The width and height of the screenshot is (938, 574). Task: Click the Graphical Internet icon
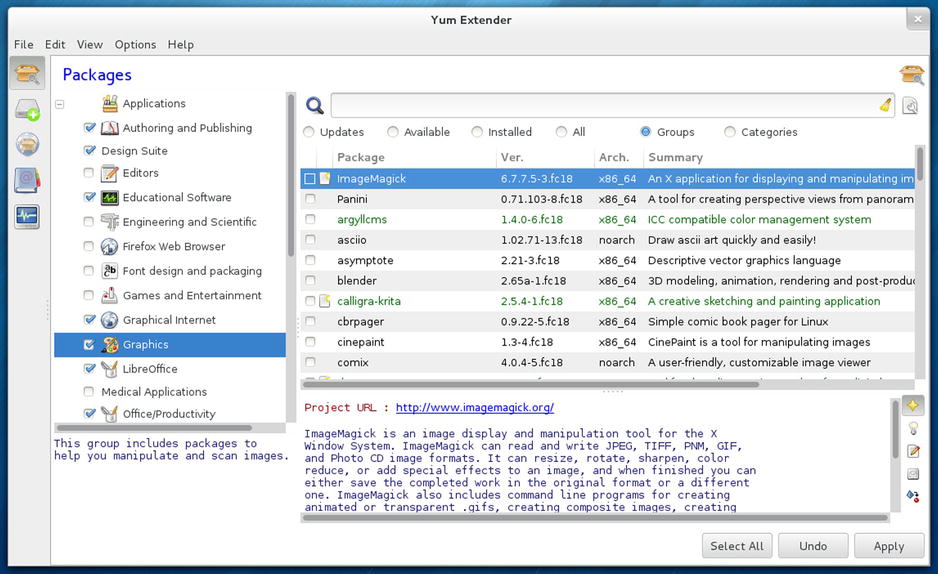click(x=109, y=320)
